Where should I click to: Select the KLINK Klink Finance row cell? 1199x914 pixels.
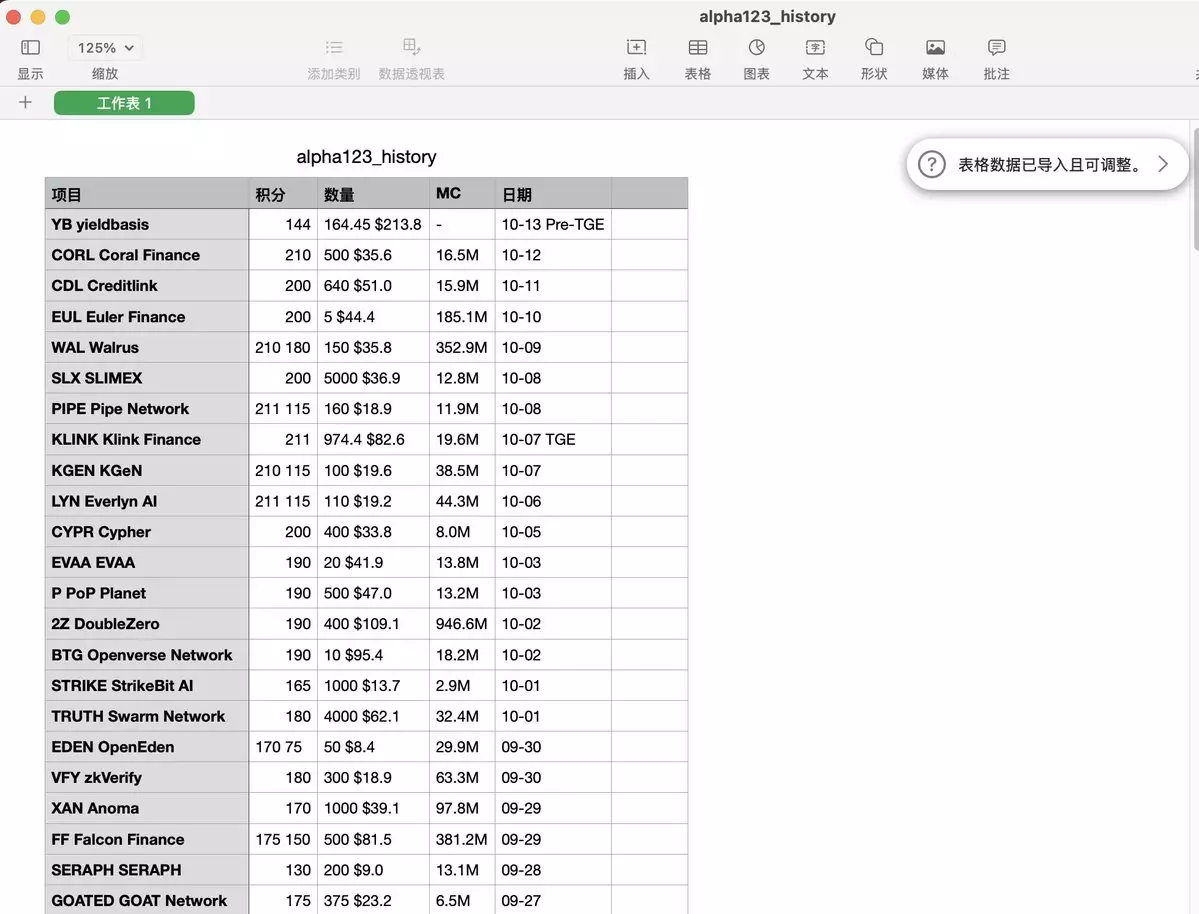[x=147, y=439]
